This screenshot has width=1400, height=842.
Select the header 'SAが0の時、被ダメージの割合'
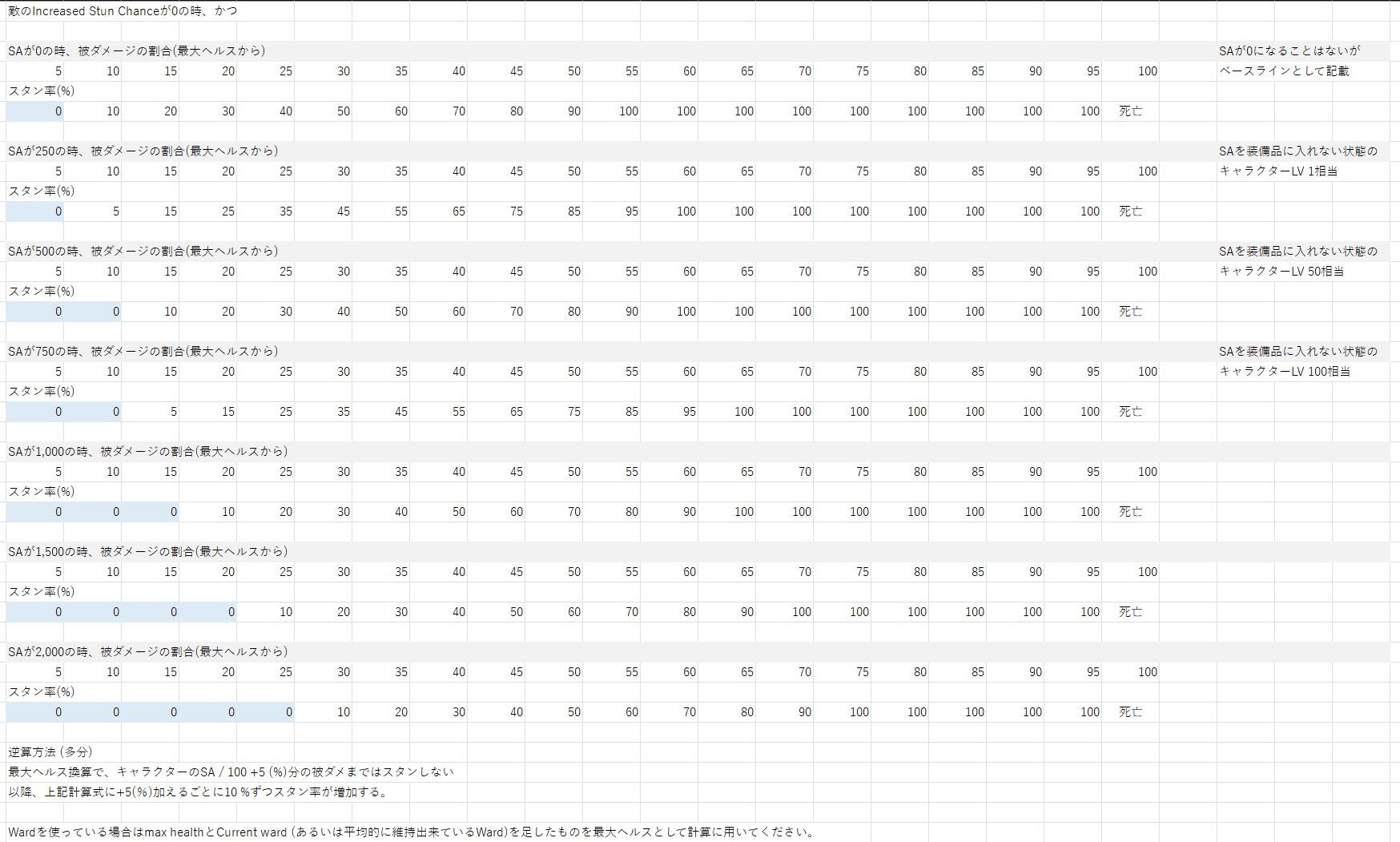click(137, 50)
